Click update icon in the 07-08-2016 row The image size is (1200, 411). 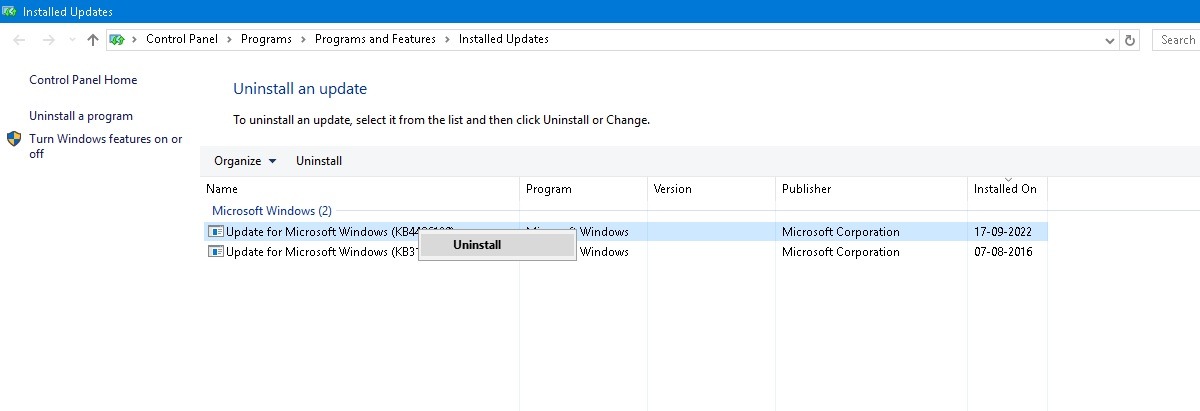216,252
